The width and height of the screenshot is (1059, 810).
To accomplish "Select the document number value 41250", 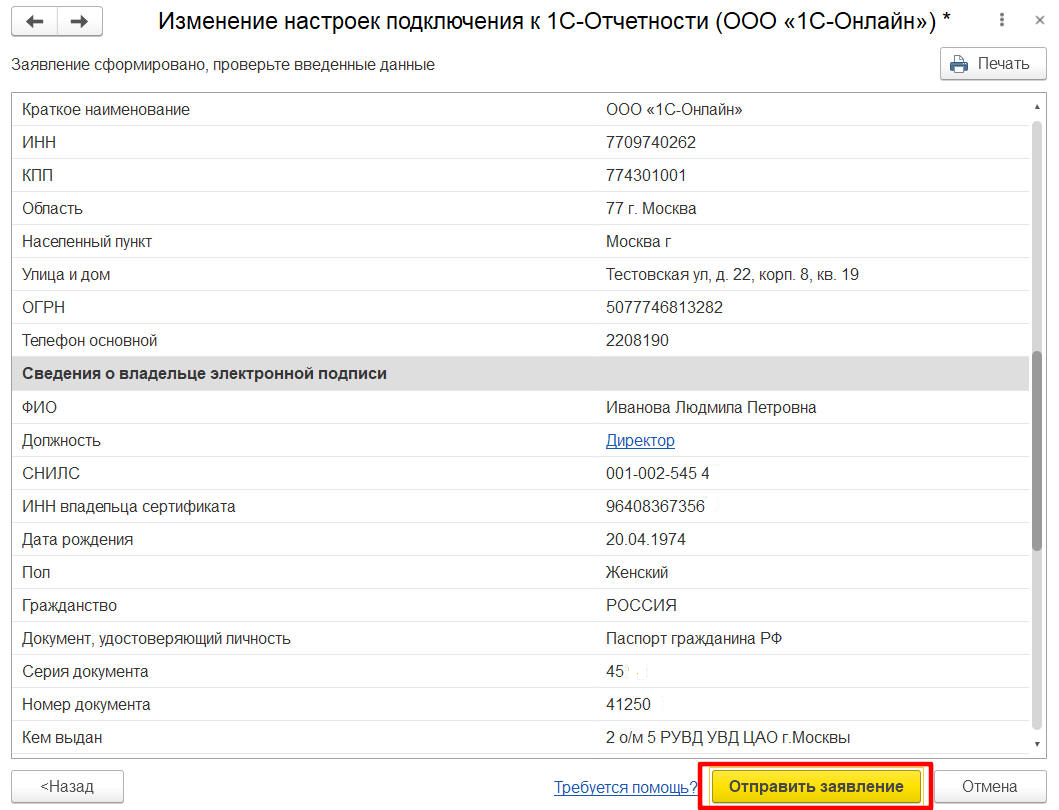I will (x=628, y=705).
